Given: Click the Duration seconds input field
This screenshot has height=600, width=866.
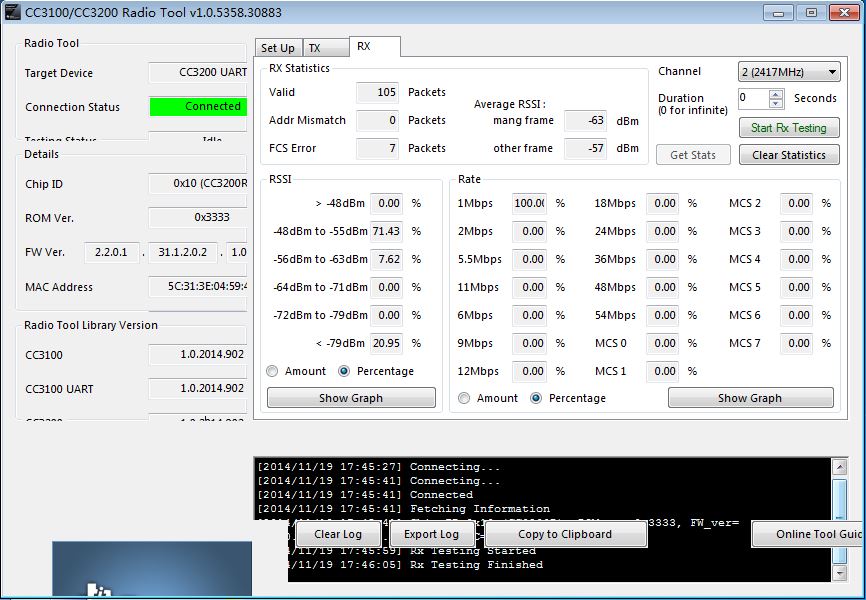Looking at the screenshot, I should point(754,98).
